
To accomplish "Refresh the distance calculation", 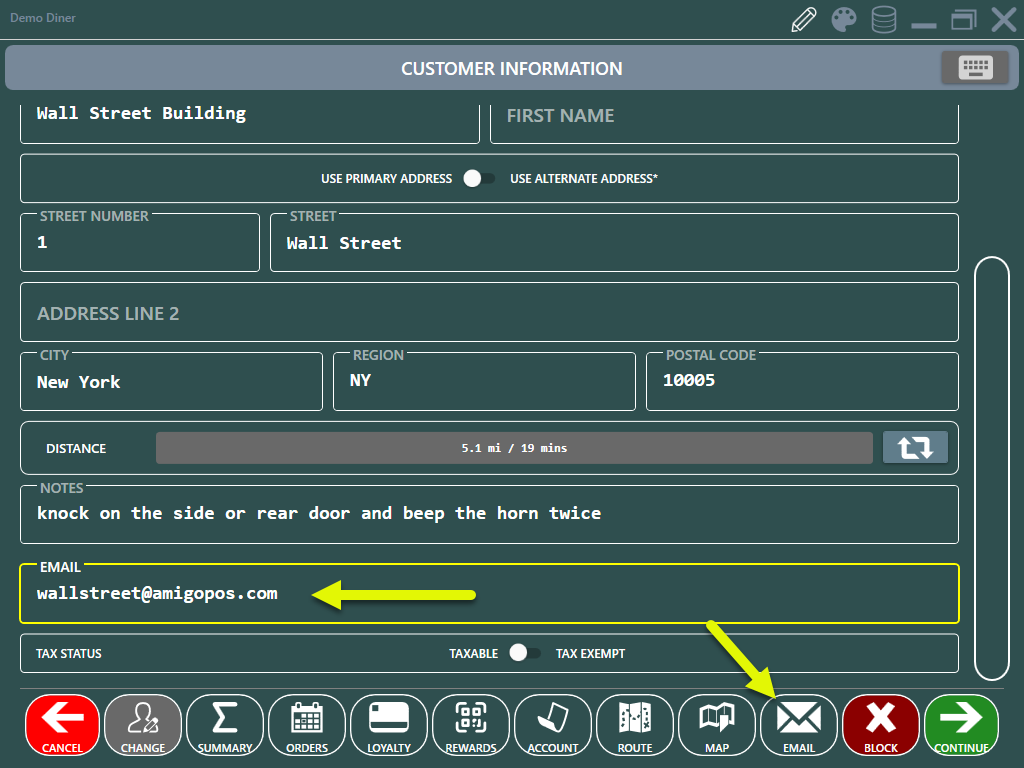I will (915, 447).
